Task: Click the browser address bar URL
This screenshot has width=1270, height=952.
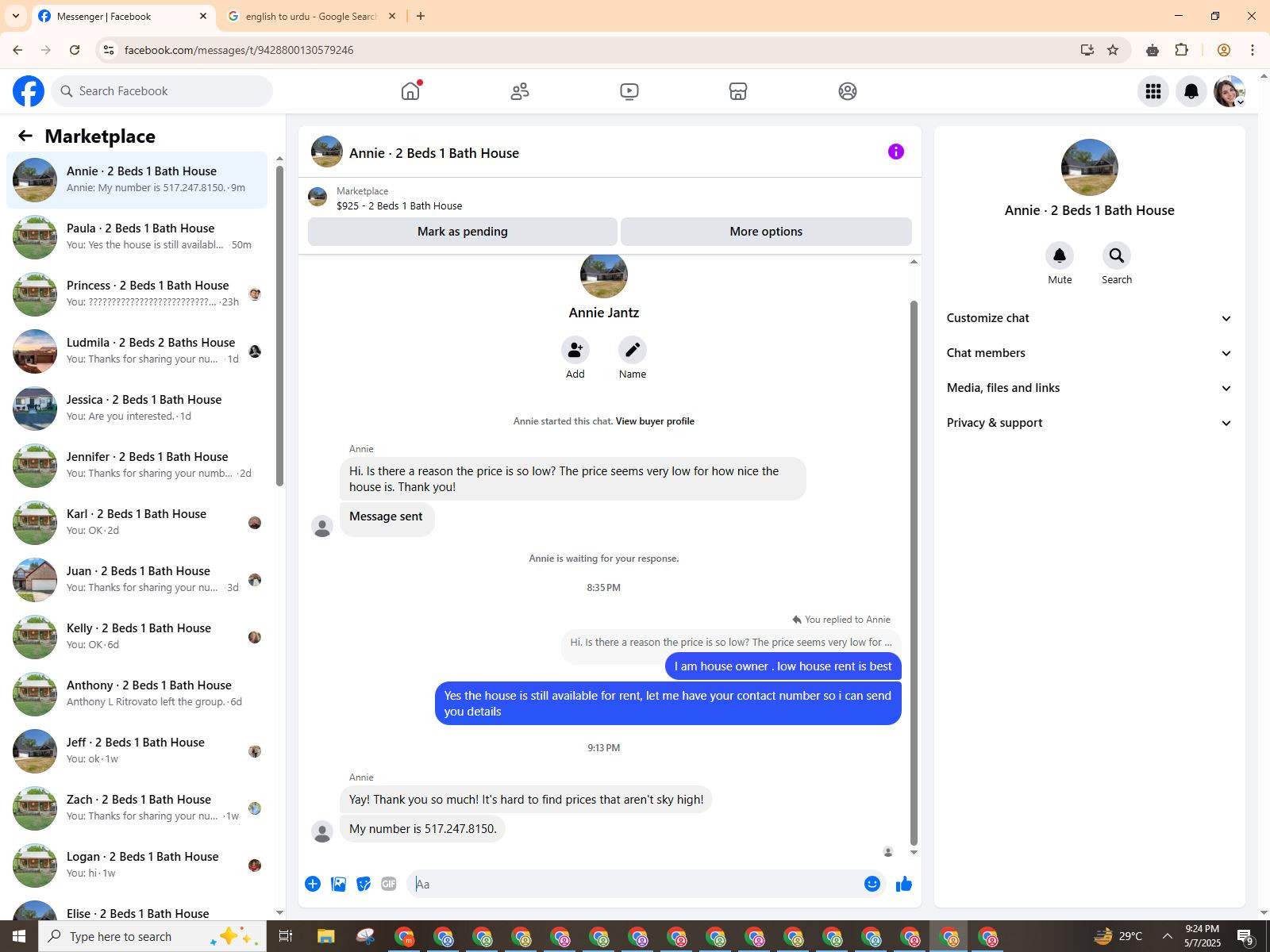Action: [239, 50]
